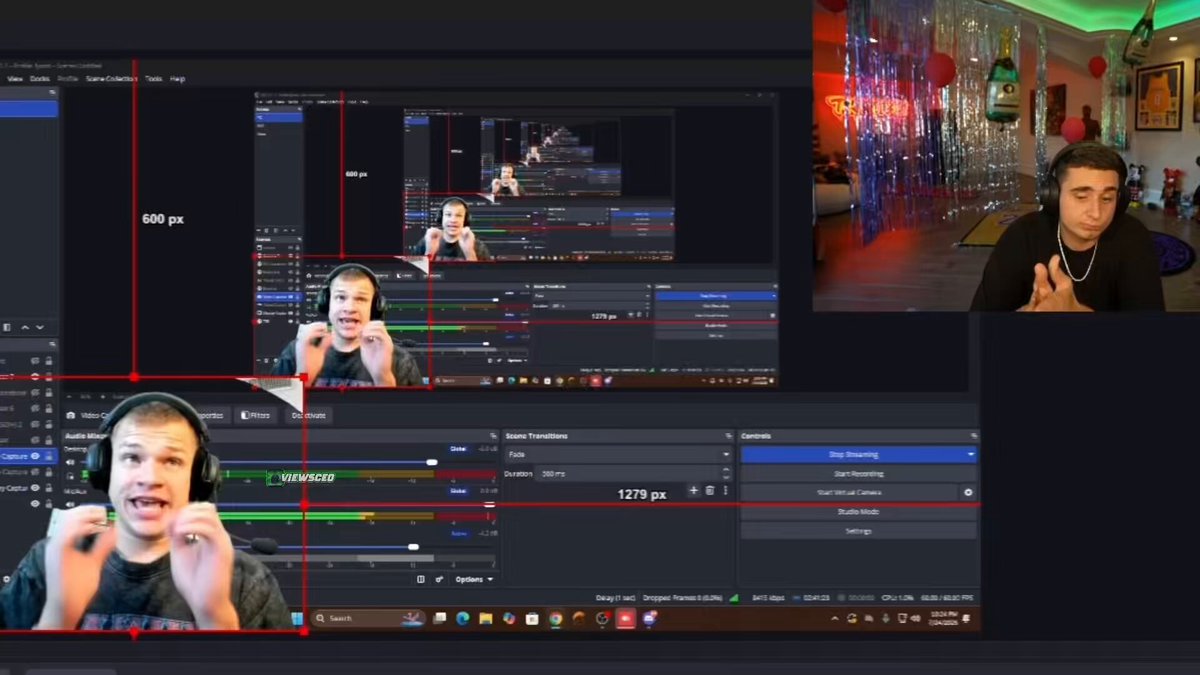Open scene filters icon in Scenes panel toolbar
Image resolution: width=1200 pixels, height=675 pixels.
point(7,327)
